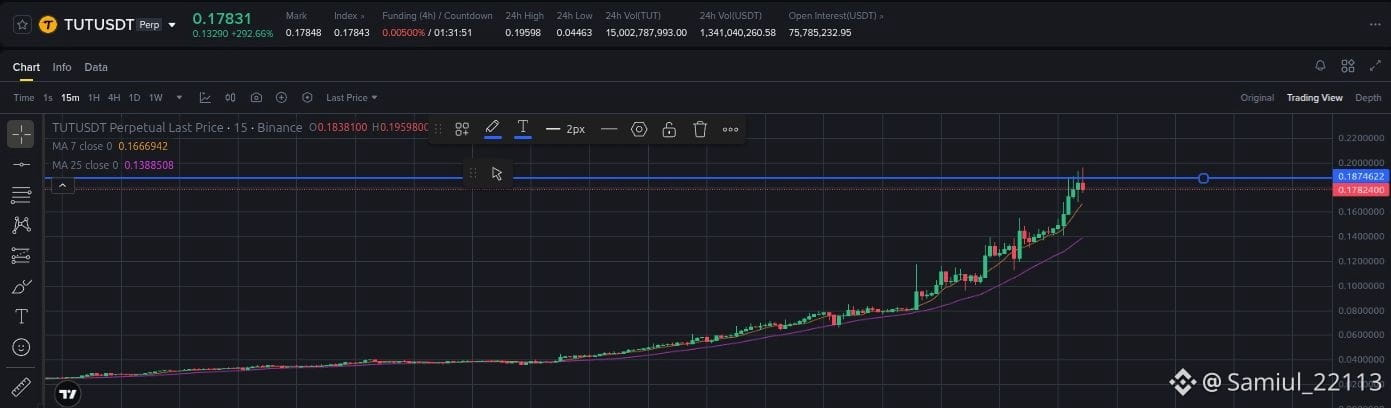
Task: Expand chart to fullscreen
Action: click(x=1374, y=66)
